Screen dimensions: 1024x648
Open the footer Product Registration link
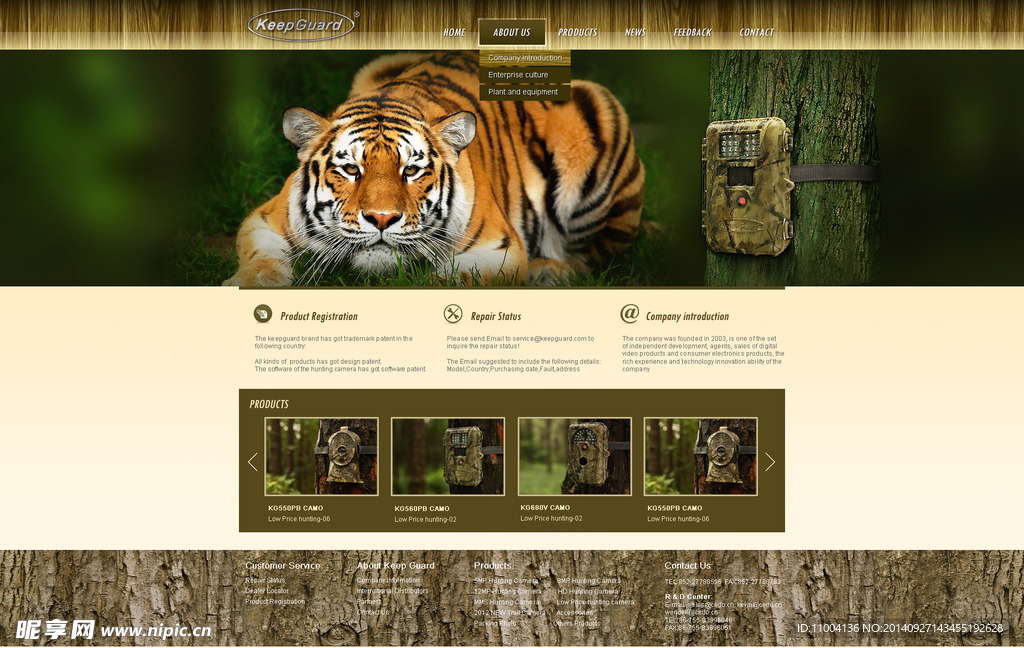[275, 601]
